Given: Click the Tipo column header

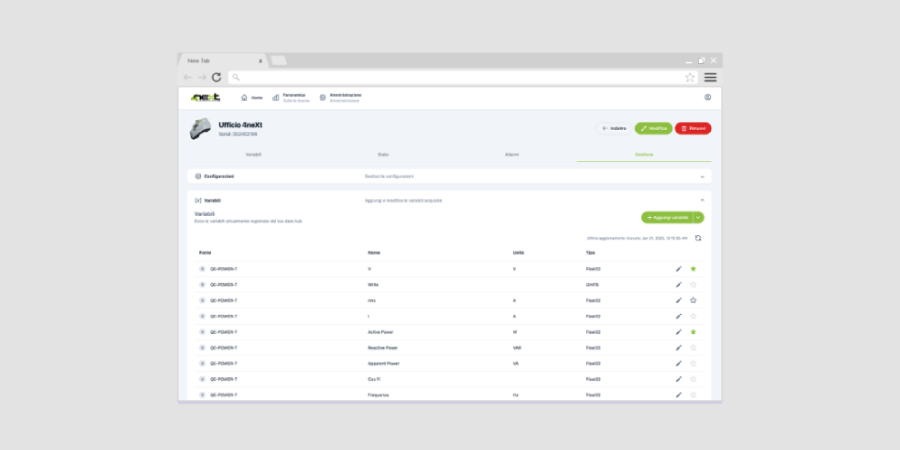Looking at the screenshot, I should pyautogui.click(x=590, y=253).
